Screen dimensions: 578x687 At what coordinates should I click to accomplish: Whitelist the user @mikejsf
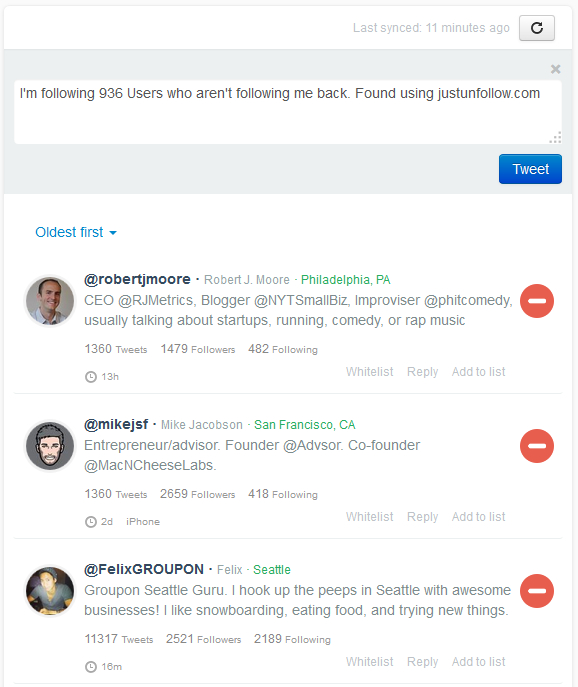pos(369,517)
